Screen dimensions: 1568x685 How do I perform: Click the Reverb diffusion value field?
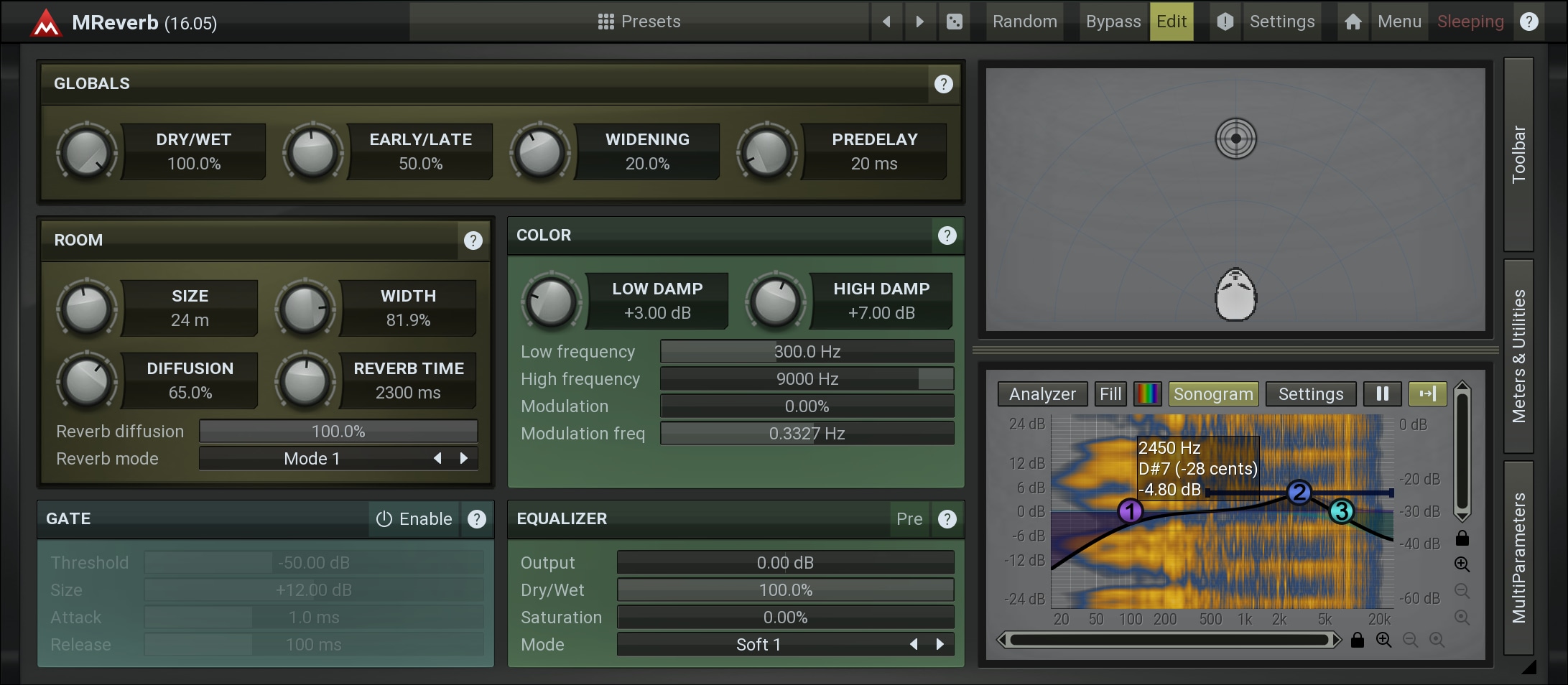pyautogui.click(x=338, y=432)
